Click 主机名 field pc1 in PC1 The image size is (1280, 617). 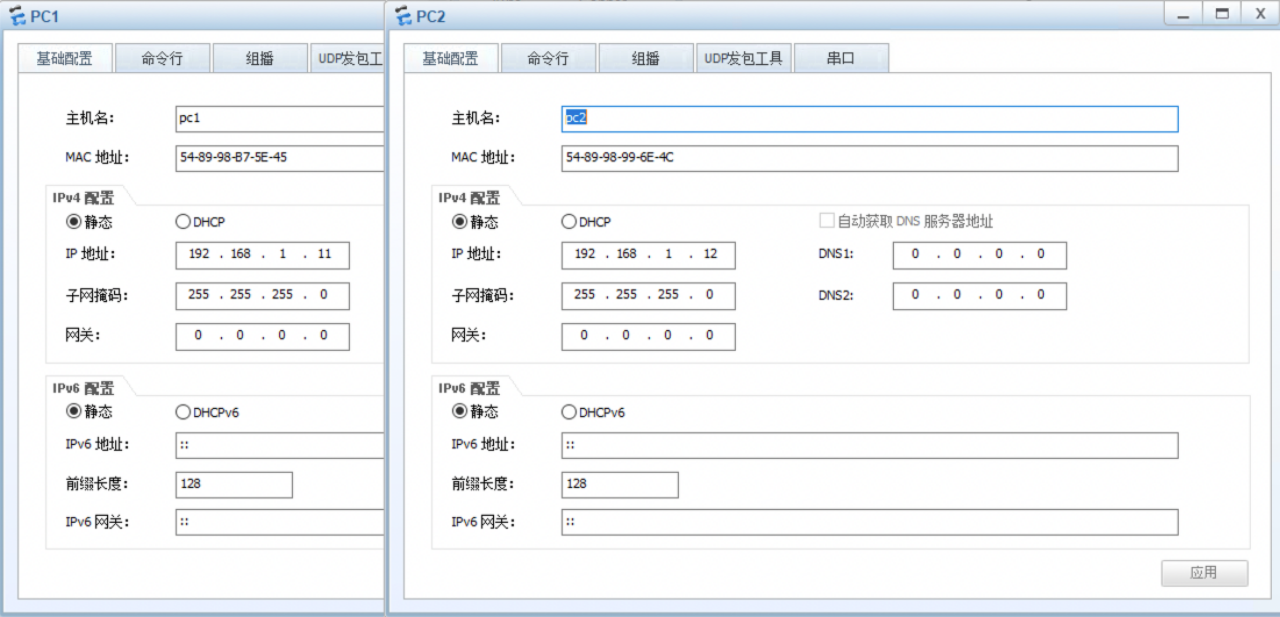pos(280,119)
